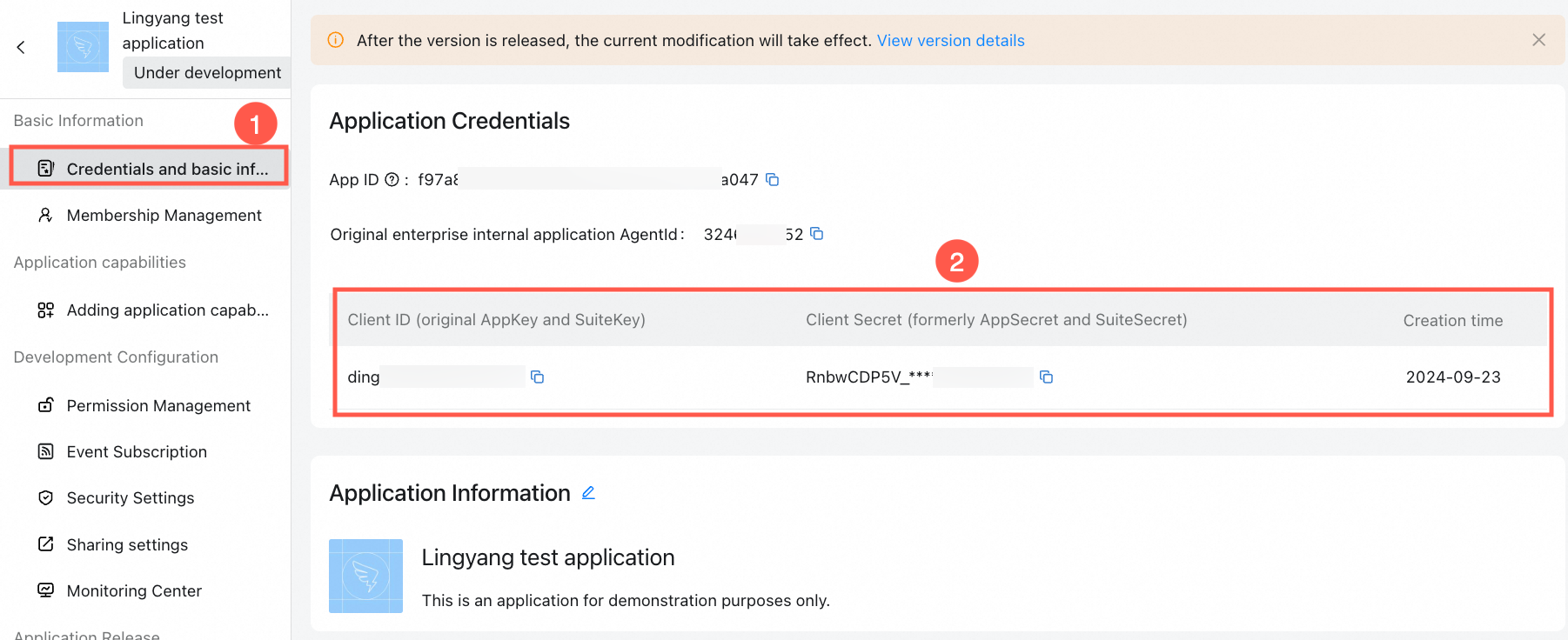Copy the Client ID value
Image resolution: width=1568 pixels, height=640 pixels.
pos(537,377)
